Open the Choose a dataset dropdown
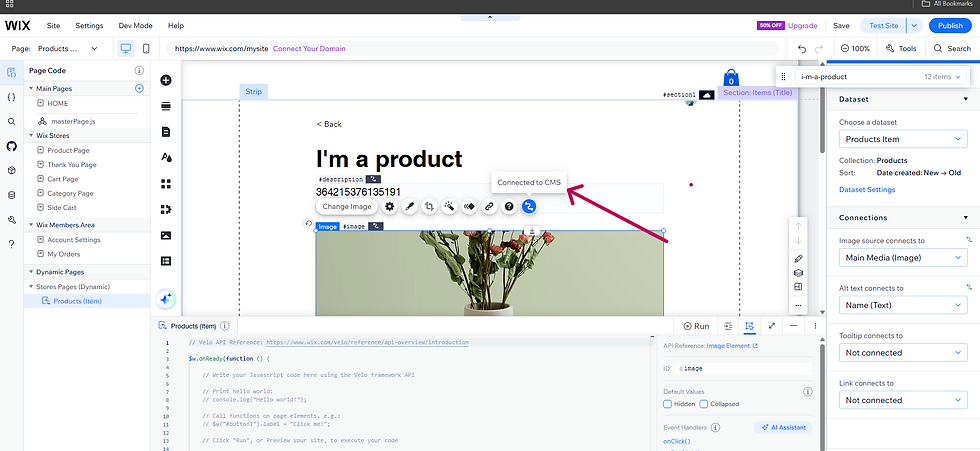 pos(903,139)
